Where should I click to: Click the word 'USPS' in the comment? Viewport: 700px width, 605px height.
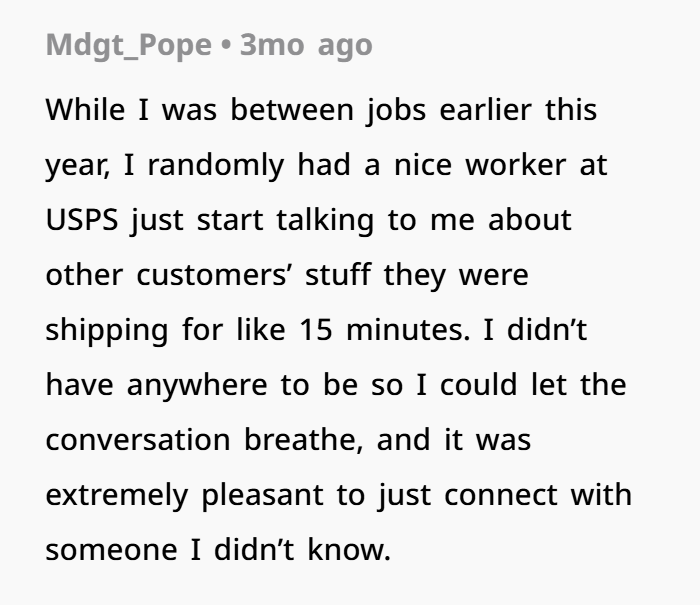point(82,220)
